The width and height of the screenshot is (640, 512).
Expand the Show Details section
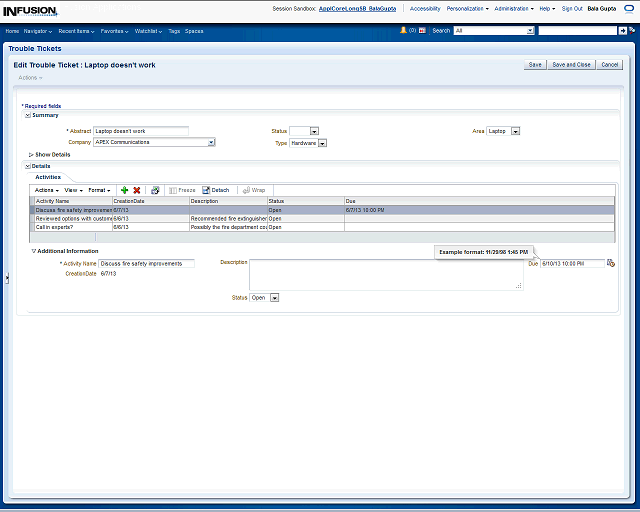click(x=31, y=155)
